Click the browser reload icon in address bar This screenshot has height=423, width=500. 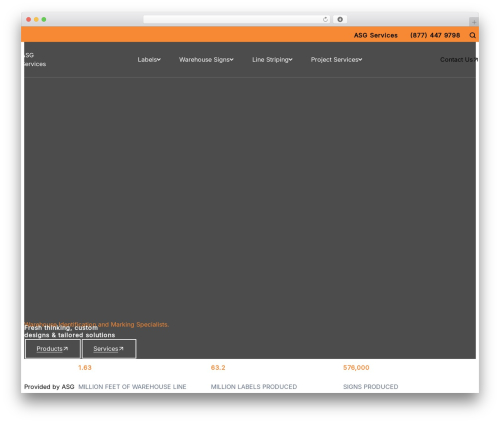[x=325, y=19]
